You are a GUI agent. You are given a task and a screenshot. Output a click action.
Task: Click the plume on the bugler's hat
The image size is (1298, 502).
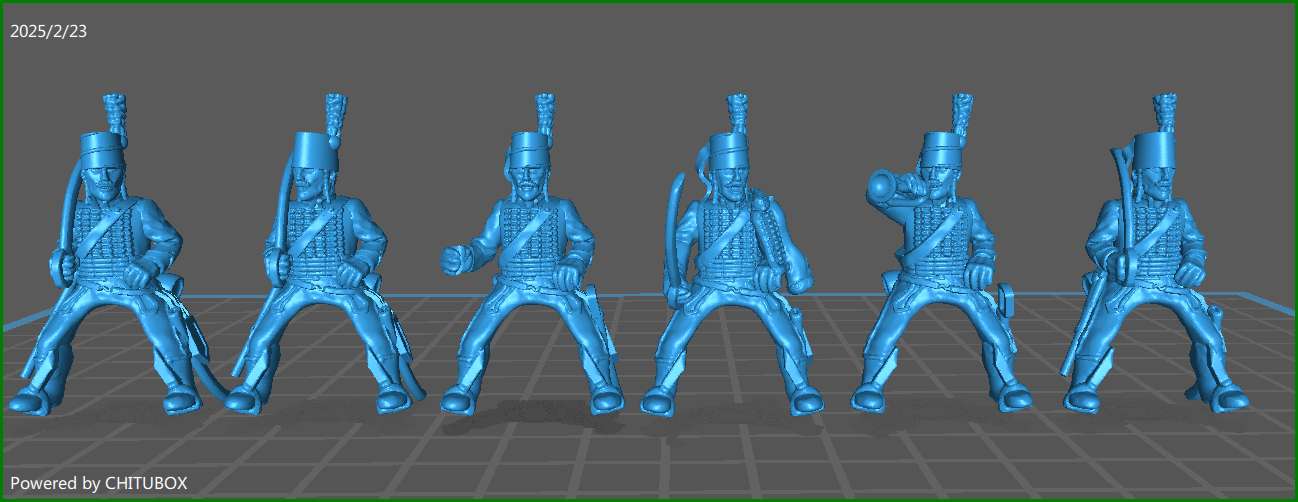[962, 112]
